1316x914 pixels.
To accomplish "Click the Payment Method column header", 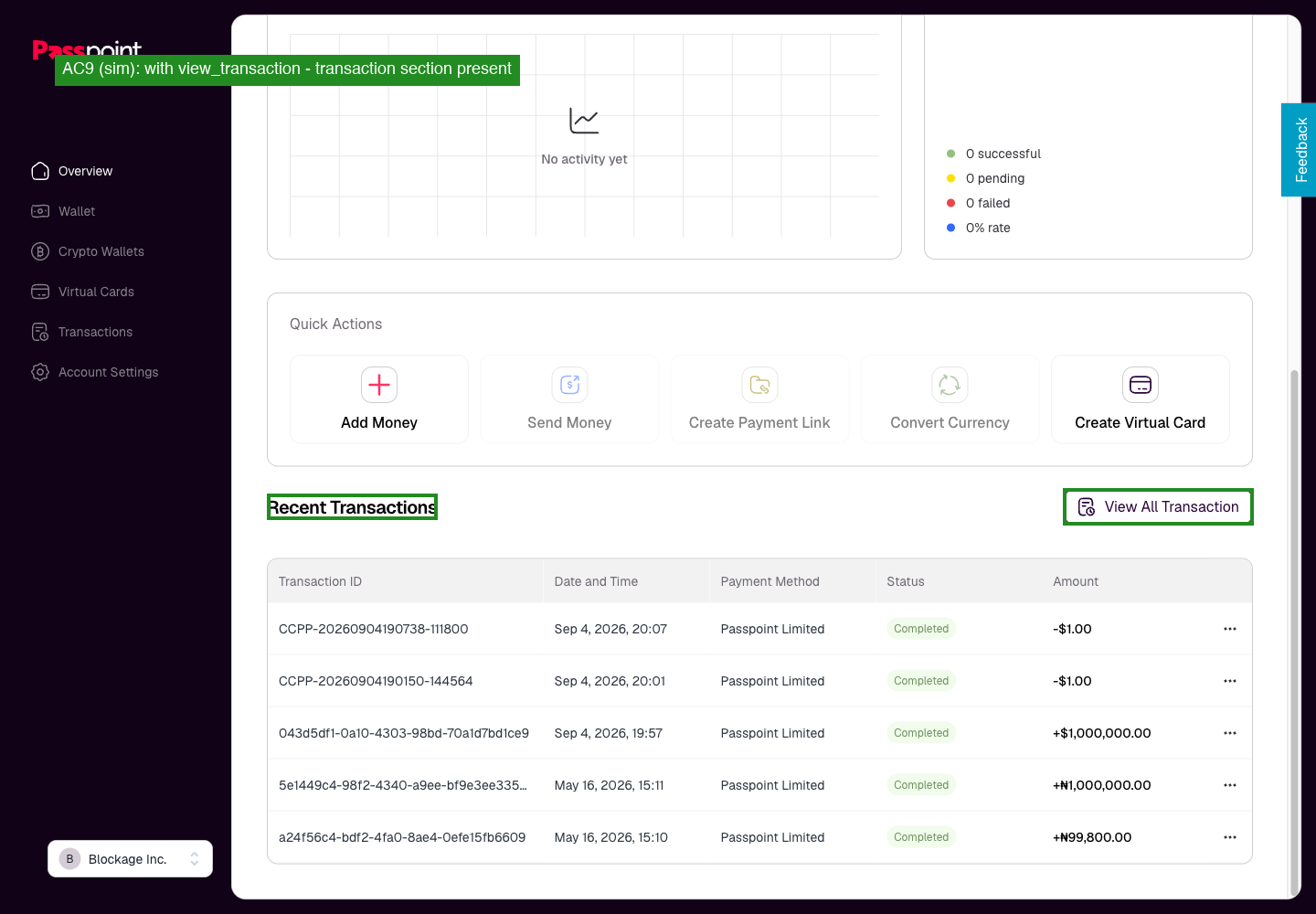I will pyautogui.click(x=769, y=581).
